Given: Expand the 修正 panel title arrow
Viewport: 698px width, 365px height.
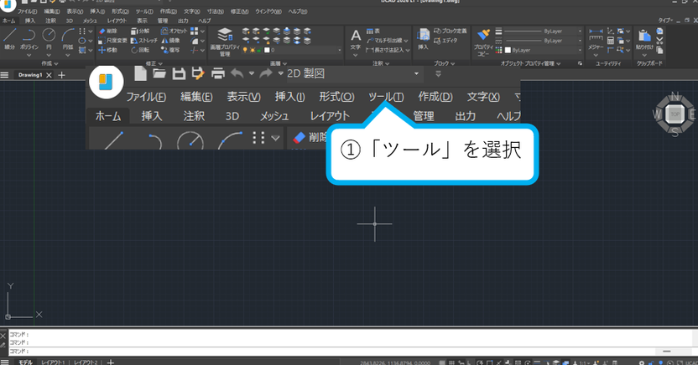Looking at the screenshot, I should 160,64.
